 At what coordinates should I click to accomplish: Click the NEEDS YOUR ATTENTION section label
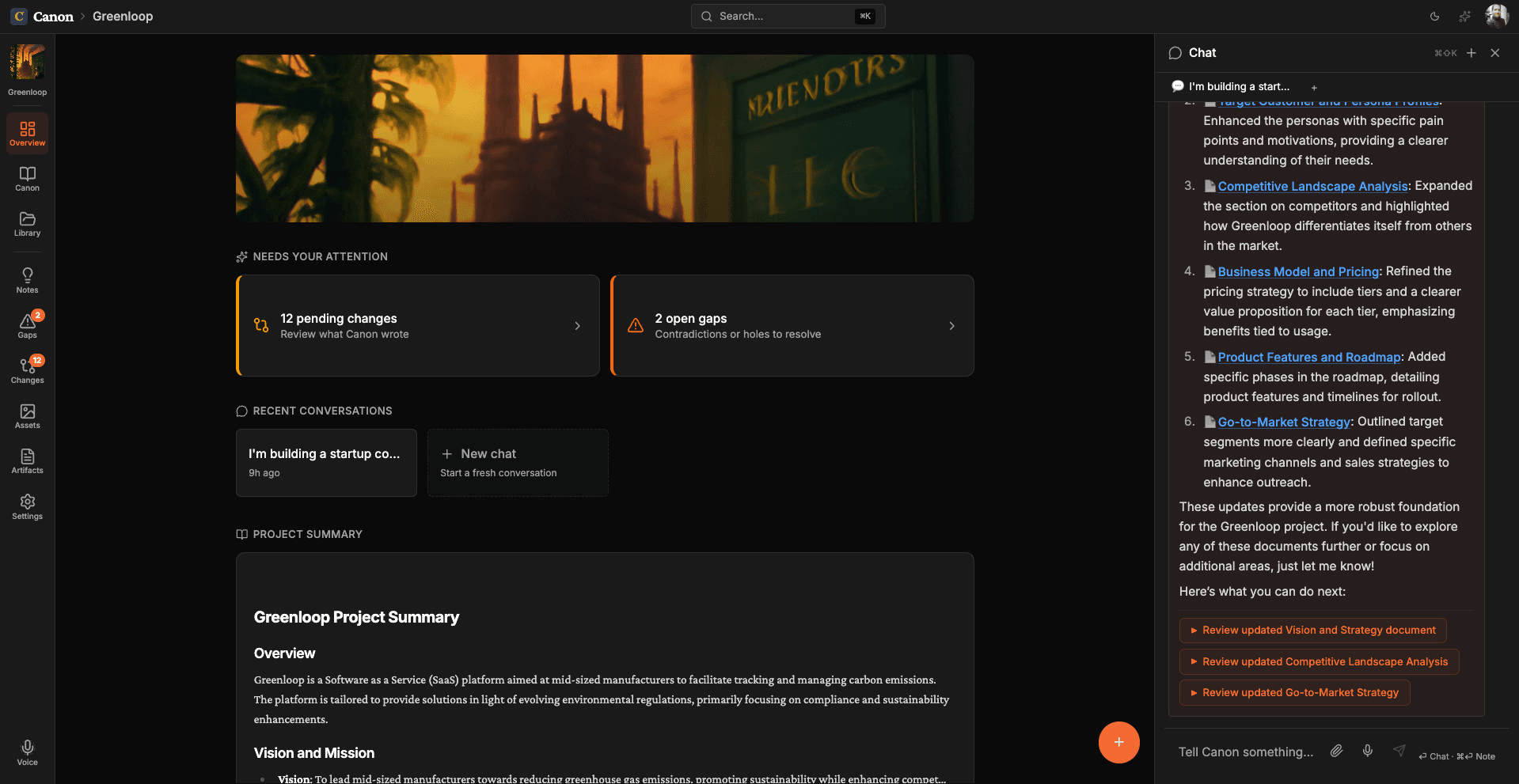(320, 256)
